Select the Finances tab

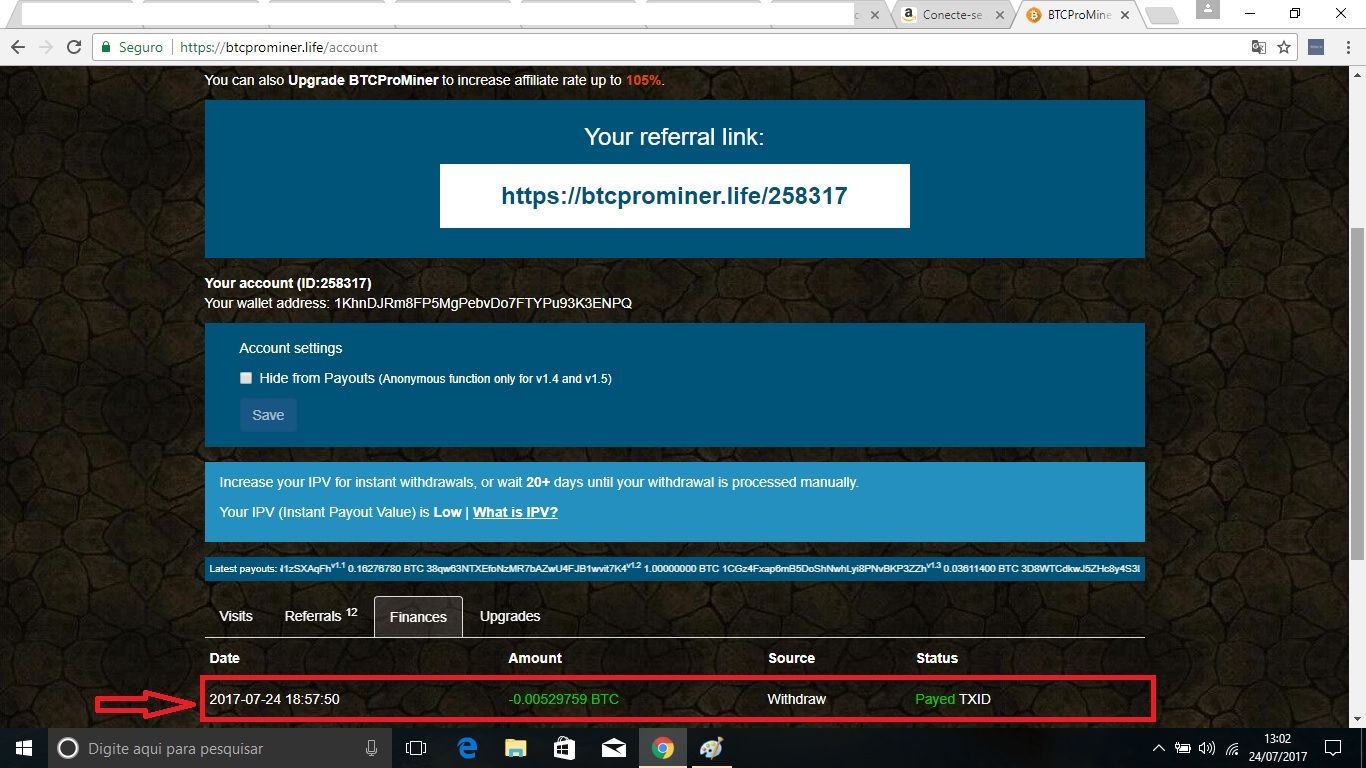(x=418, y=617)
